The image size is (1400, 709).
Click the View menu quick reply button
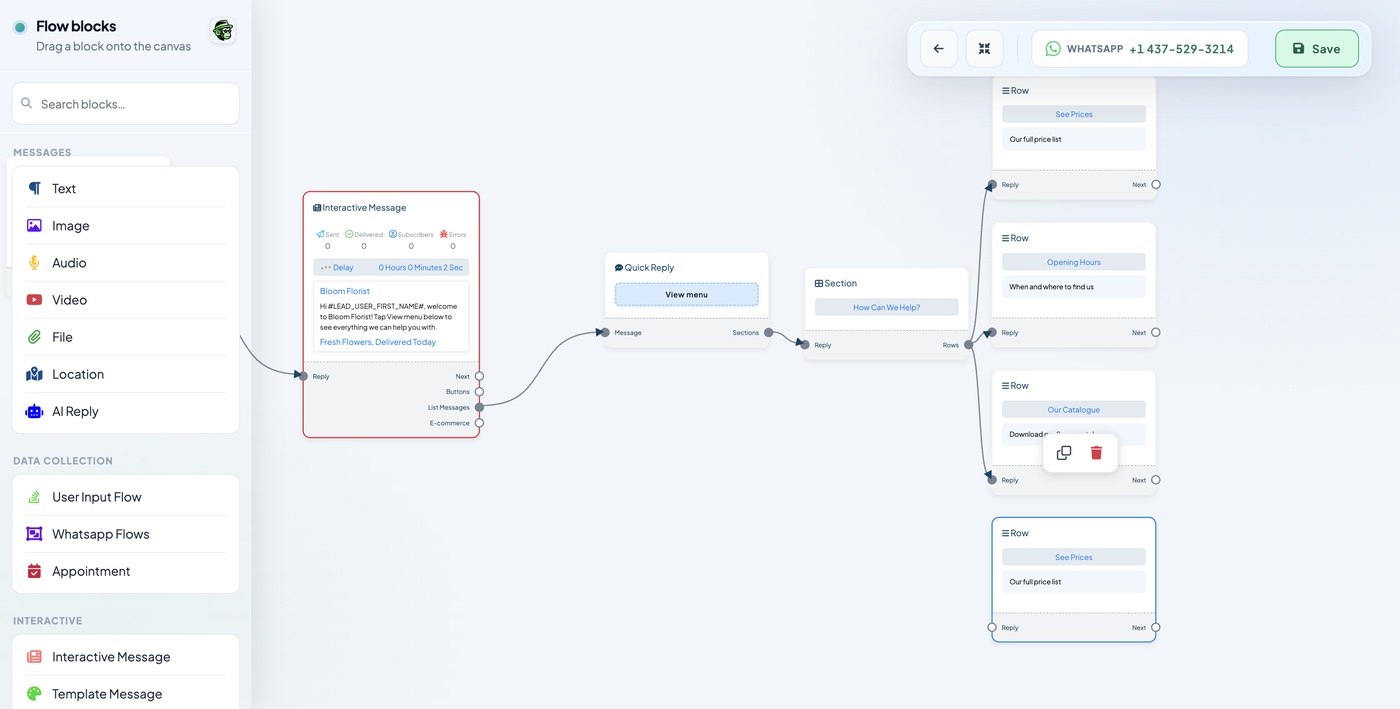point(687,295)
